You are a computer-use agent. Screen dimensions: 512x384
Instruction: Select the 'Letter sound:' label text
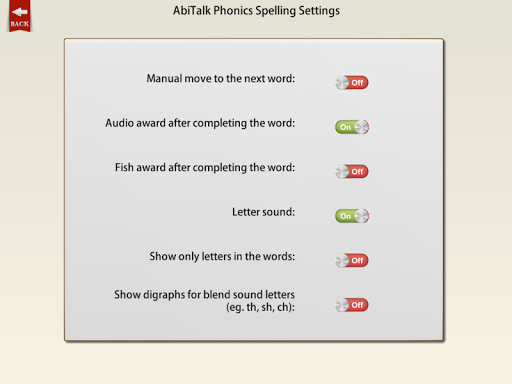[263, 212]
